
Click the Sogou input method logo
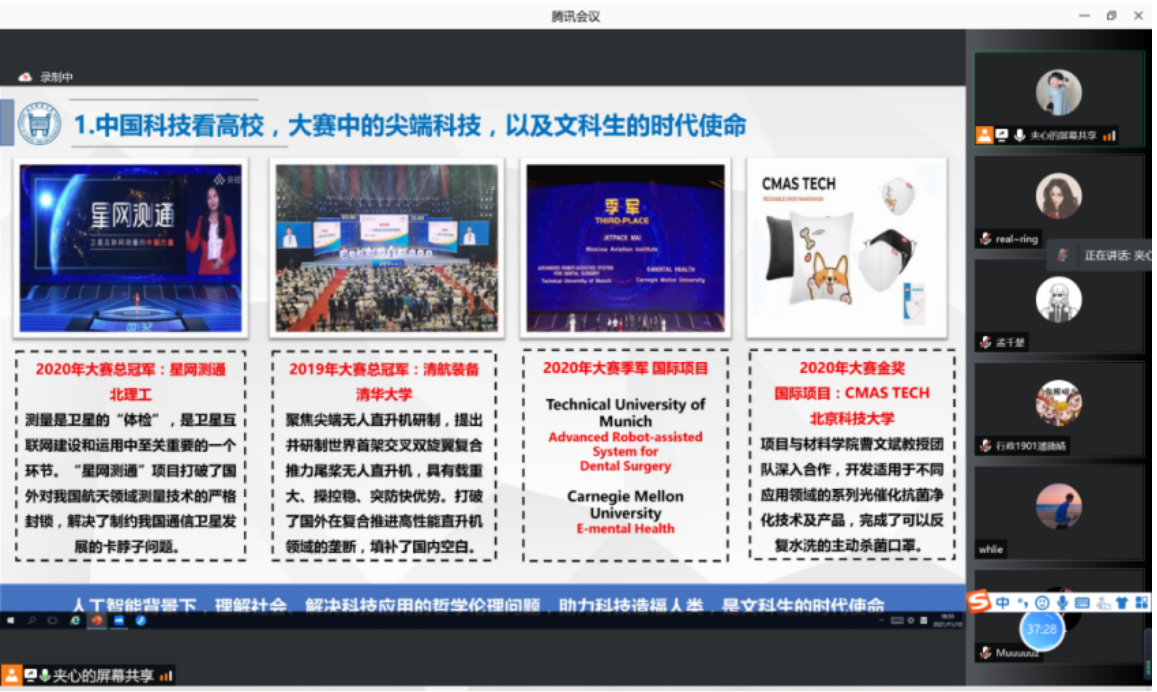(980, 602)
